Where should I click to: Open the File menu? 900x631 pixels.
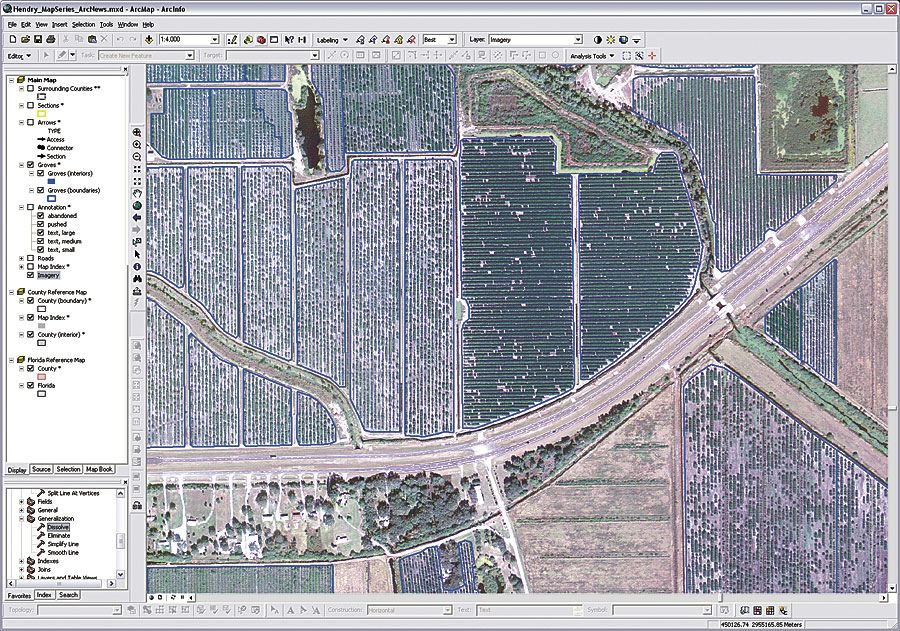pyautogui.click(x=12, y=25)
